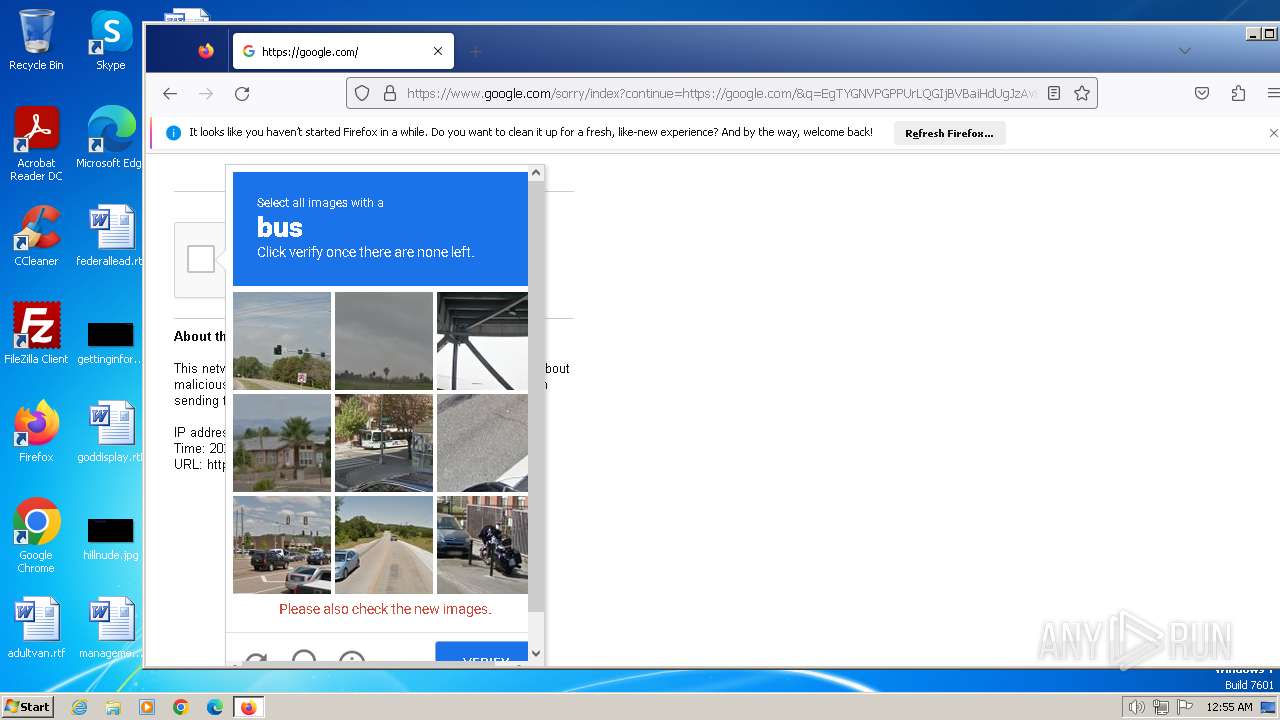Select the adultvan.rtf desktop file
The width and height of the screenshot is (1280, 720).
pyautogui.click(x=36, y=628)
